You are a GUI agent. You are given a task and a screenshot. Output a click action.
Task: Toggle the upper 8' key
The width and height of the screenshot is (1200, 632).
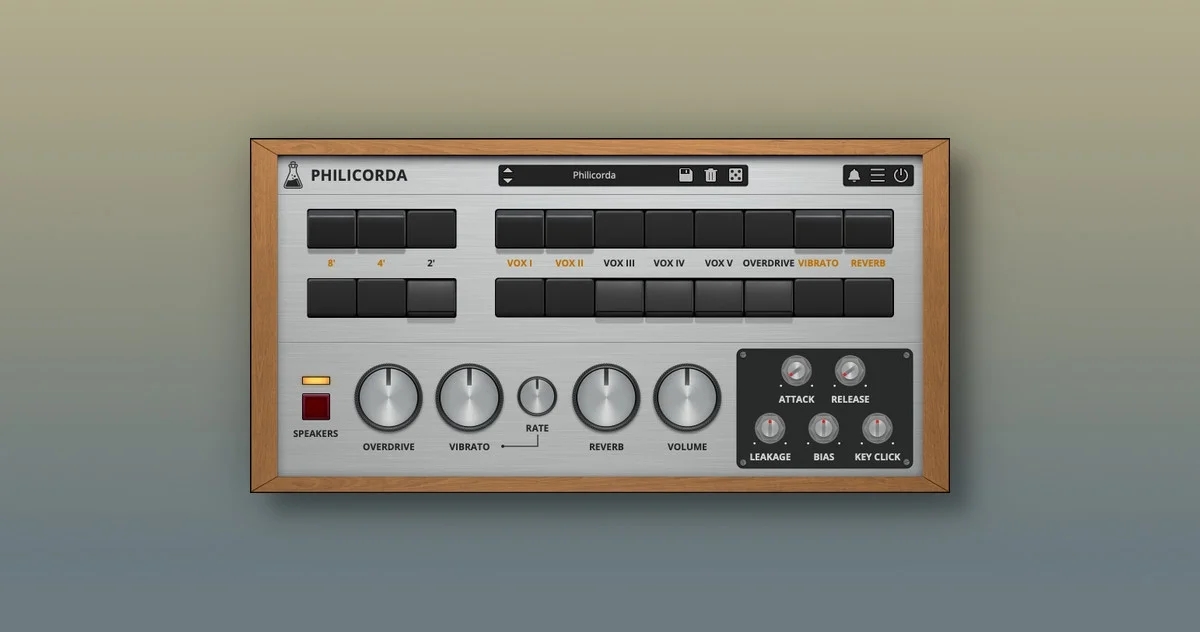[x=332, y=229]
